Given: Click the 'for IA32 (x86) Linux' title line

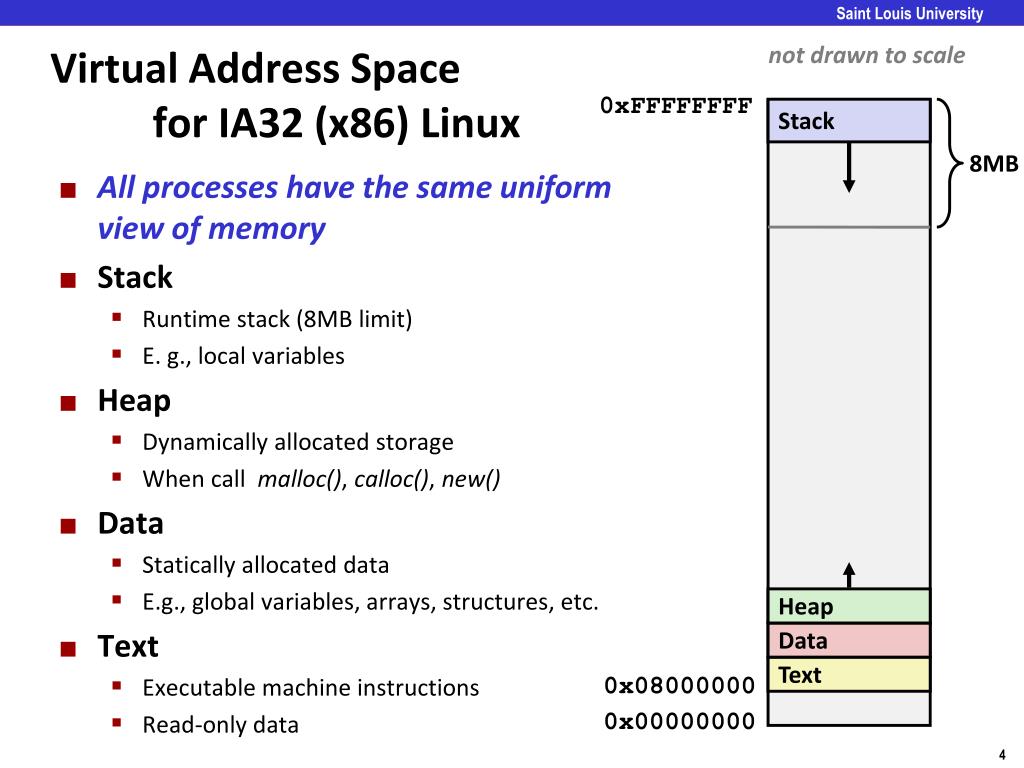Looking at the screenshot, I should [336, 123].
